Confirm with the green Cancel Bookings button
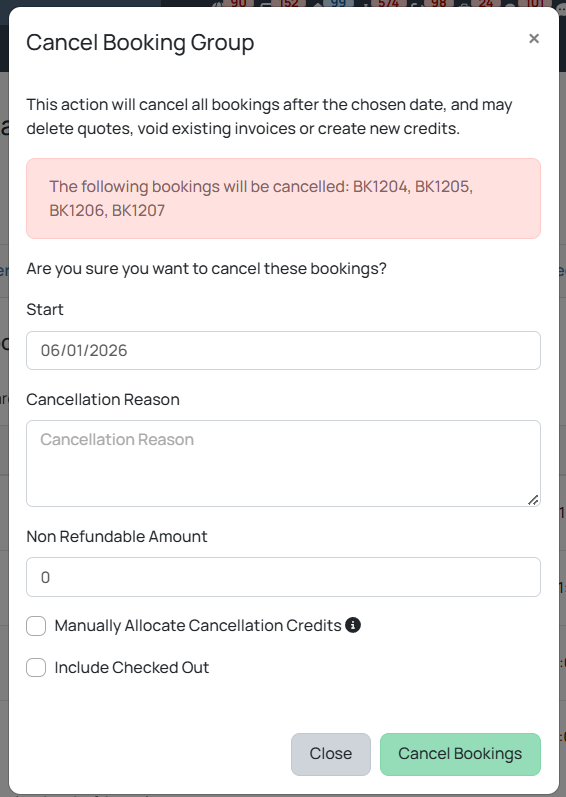This screenshot has height=797, width=566. [x=460, y=754]
